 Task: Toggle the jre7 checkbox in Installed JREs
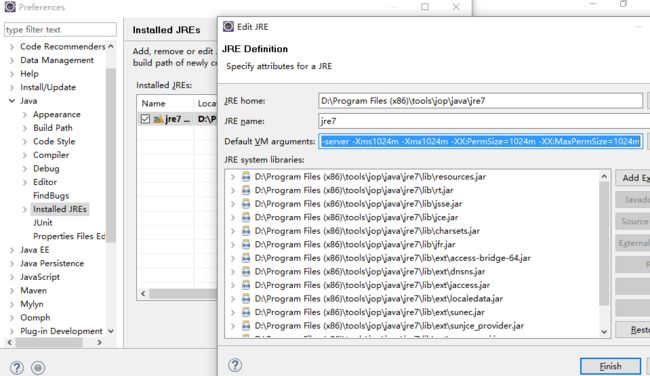tap(145, 119)
